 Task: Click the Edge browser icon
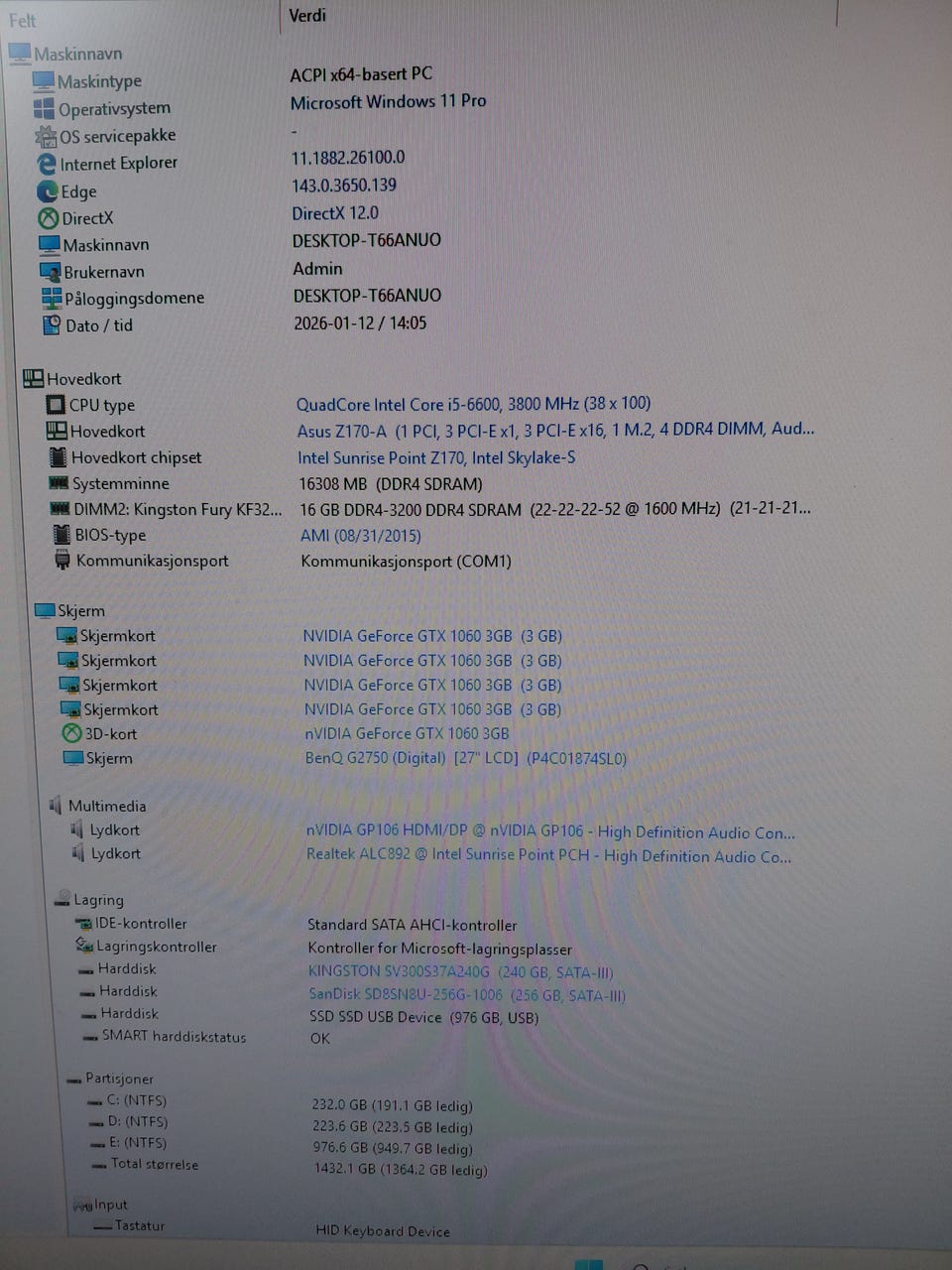48,191
